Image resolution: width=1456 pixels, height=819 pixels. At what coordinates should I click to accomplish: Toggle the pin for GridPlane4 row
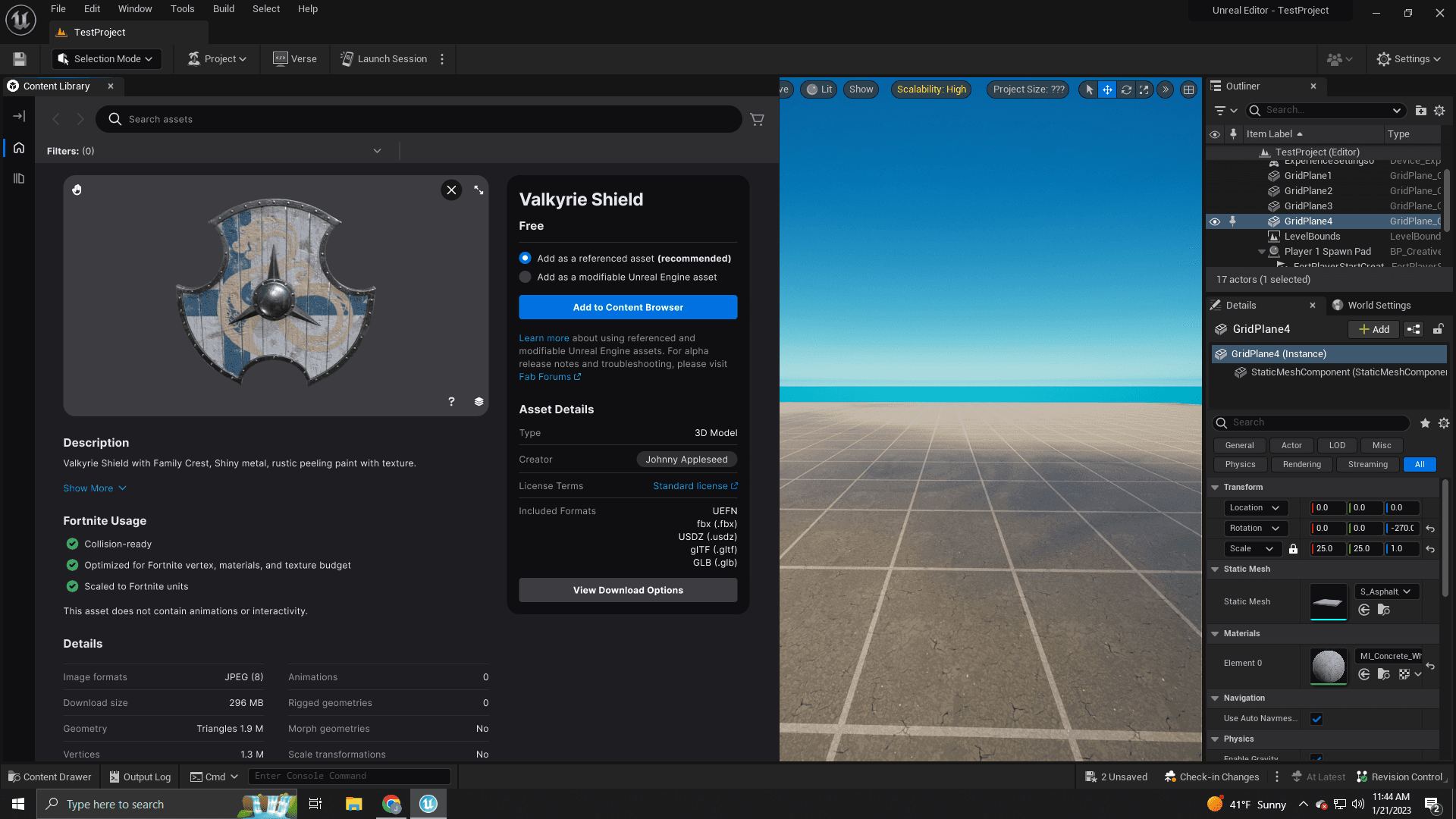(x=1232, y=221)
